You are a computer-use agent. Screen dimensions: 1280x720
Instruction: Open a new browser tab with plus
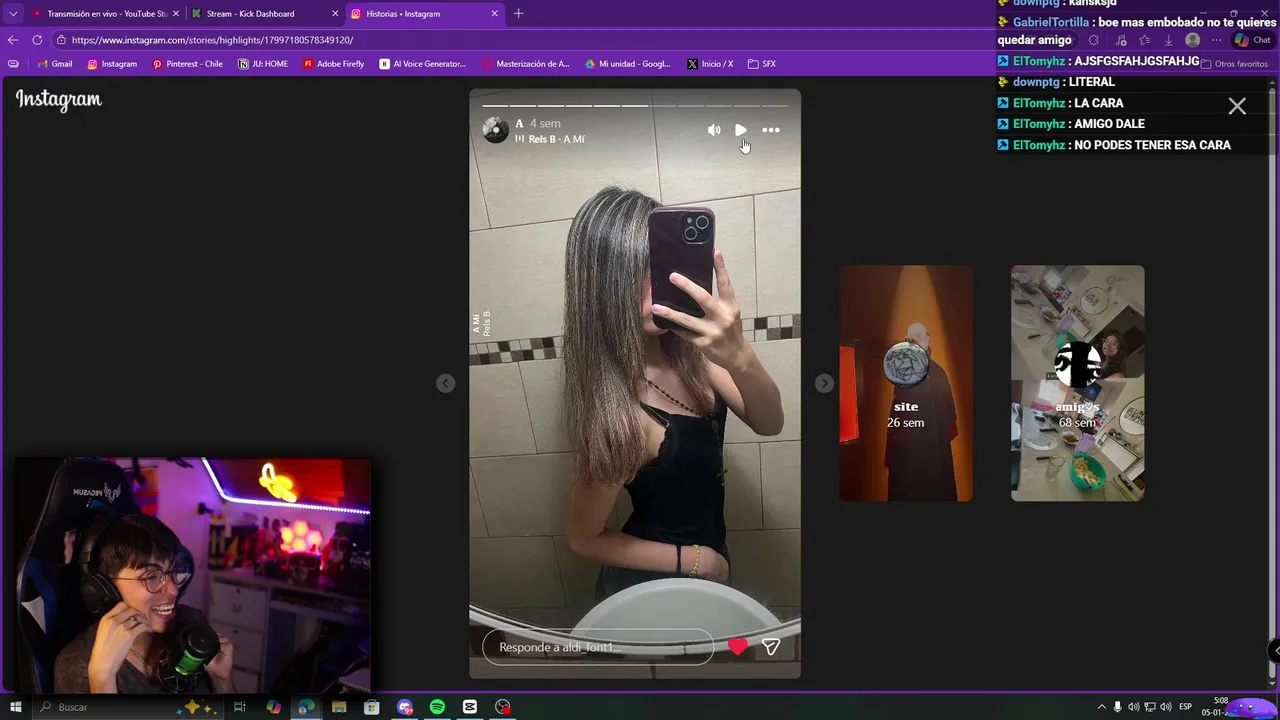coord(518,14)
